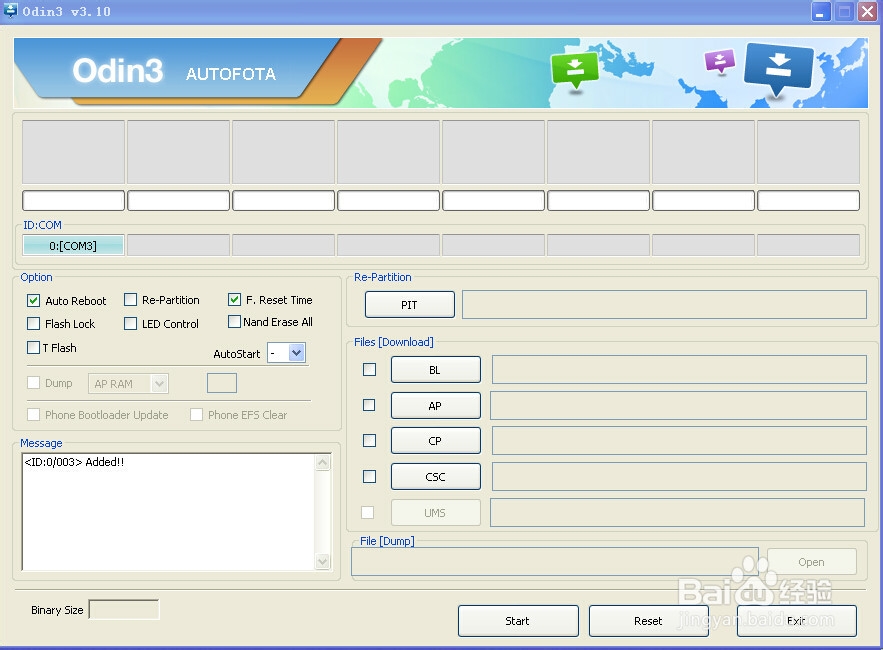Click the '<ID:0/003> Added!!' log line

[x=74, y=462]
